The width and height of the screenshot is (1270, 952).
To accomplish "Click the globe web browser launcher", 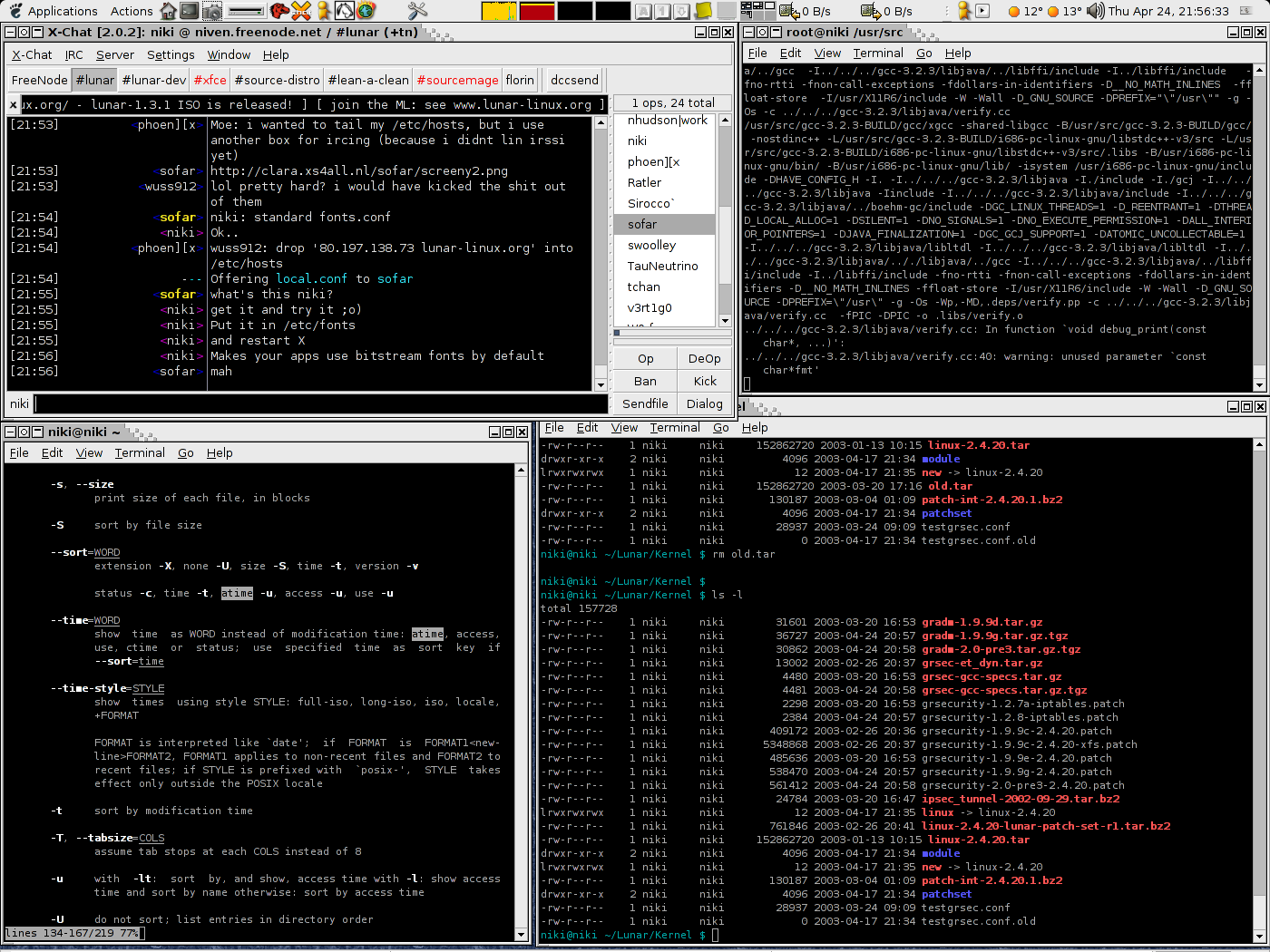I will pos(366,11).
